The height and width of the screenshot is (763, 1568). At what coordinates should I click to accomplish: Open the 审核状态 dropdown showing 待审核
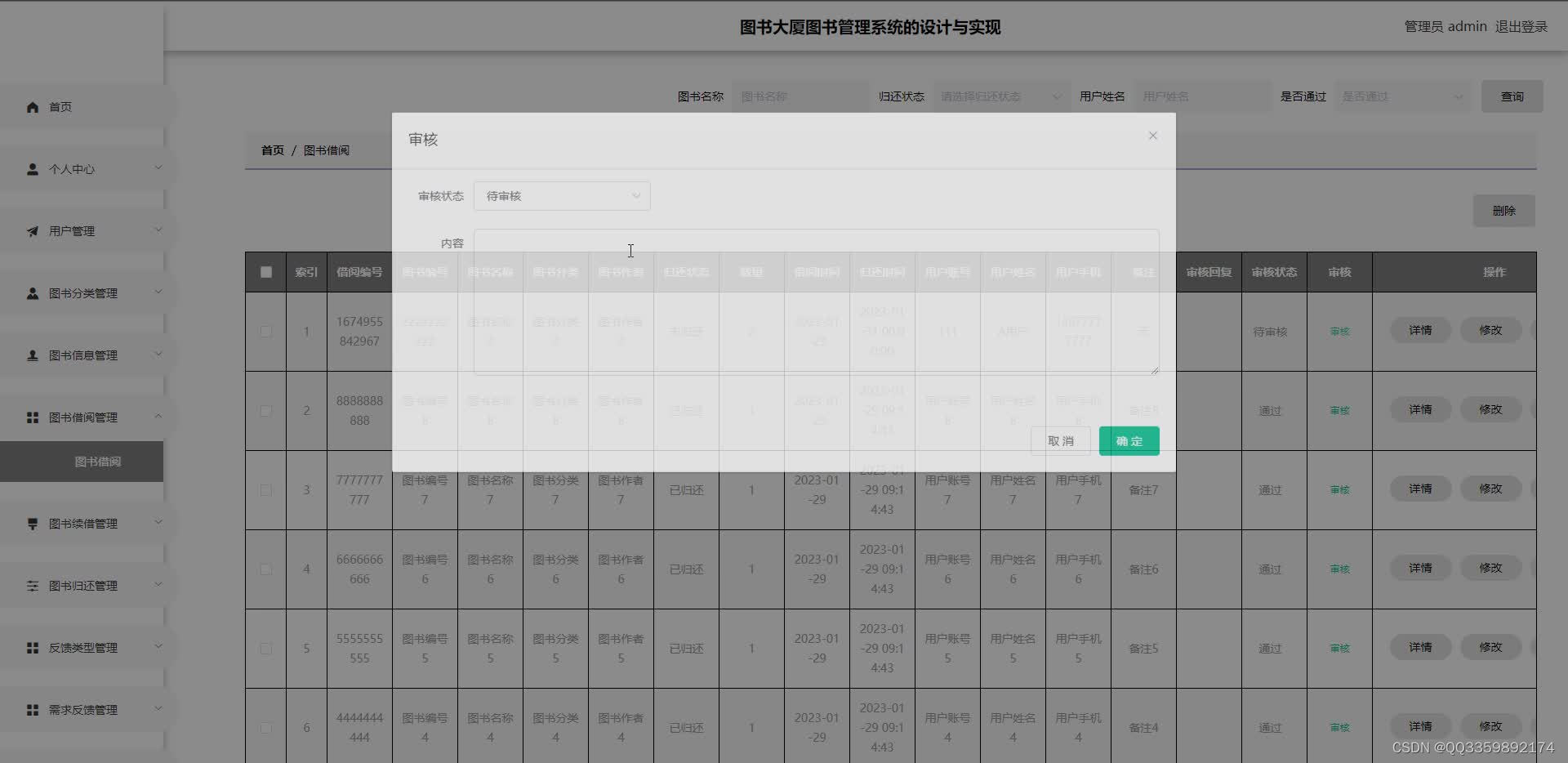coord(562,196)
